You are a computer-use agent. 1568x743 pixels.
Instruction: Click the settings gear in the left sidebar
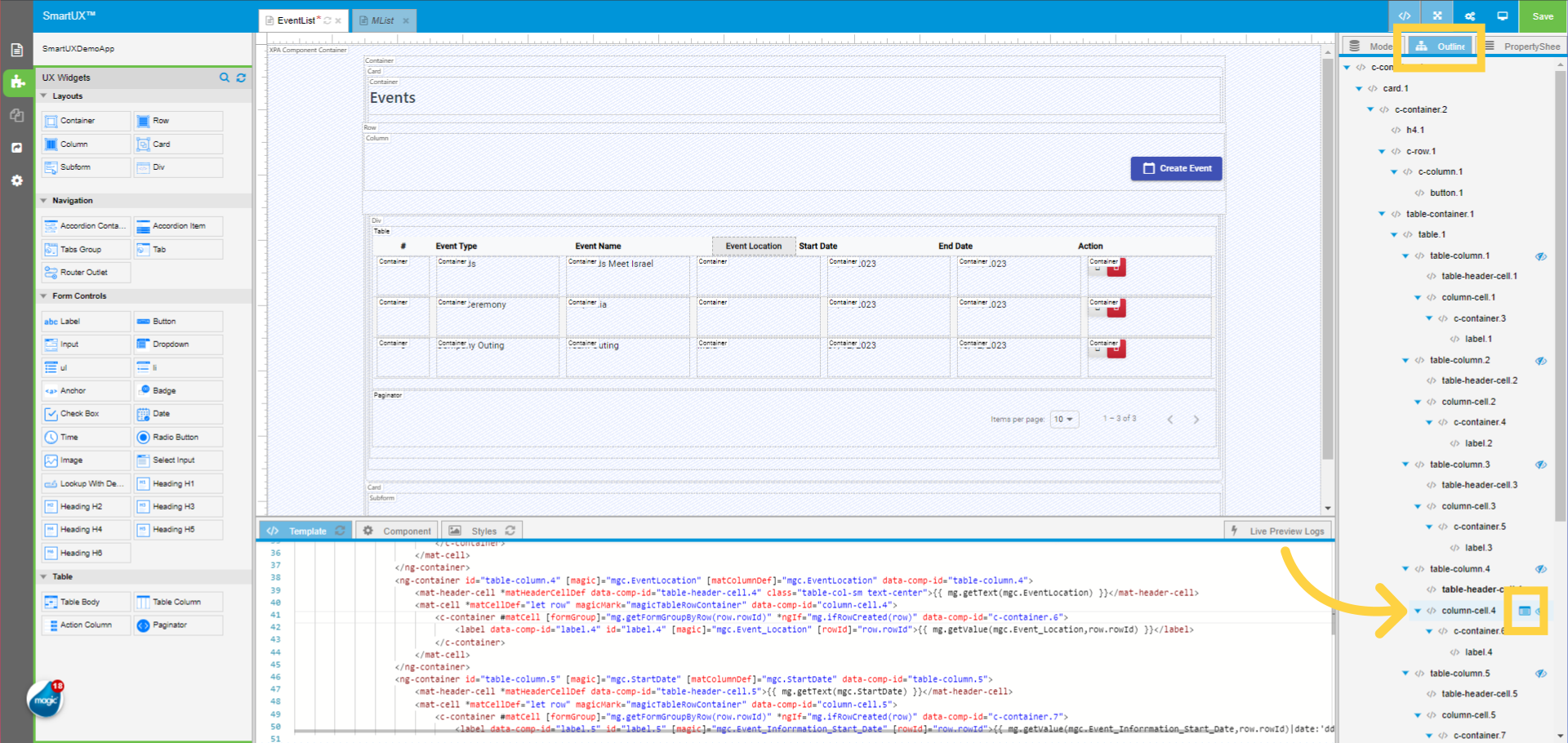[16, 180]
